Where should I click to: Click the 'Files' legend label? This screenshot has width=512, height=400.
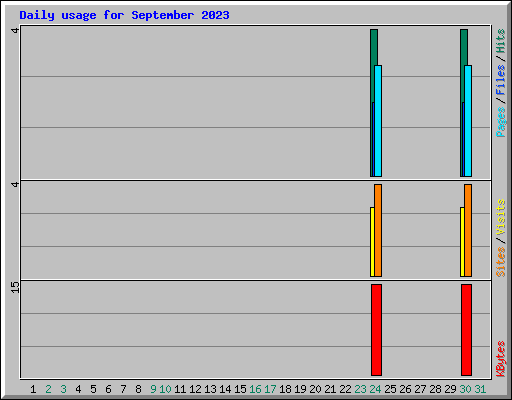click(501, 80)
